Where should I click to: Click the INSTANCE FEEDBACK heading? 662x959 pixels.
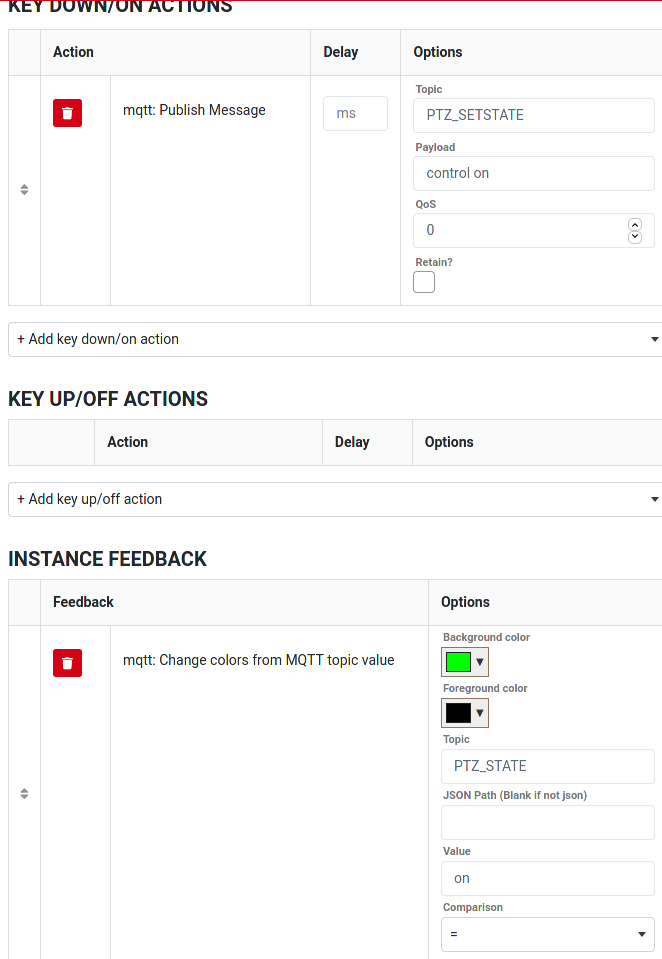tap(107, 559)
